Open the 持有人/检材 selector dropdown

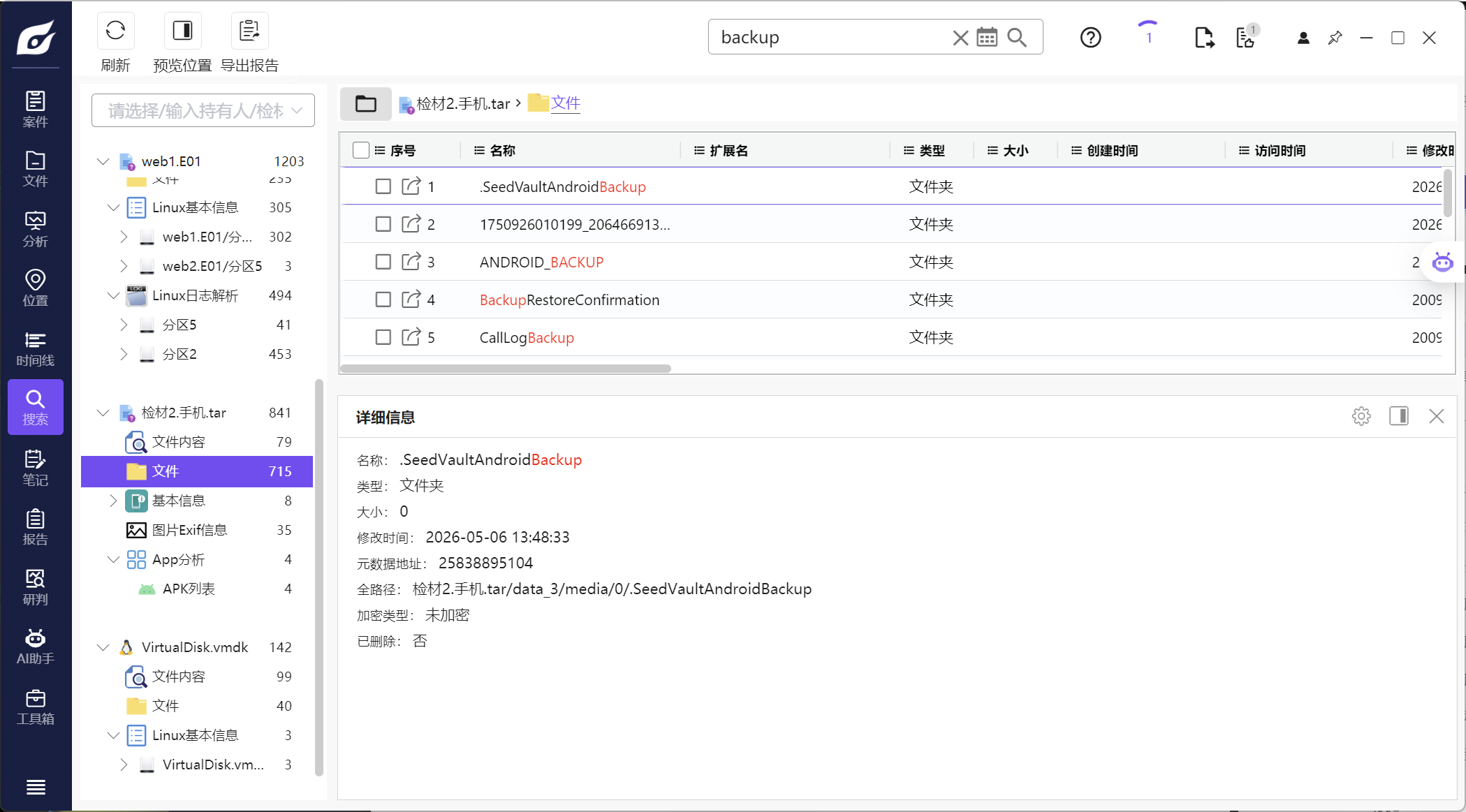coord(203,110)
